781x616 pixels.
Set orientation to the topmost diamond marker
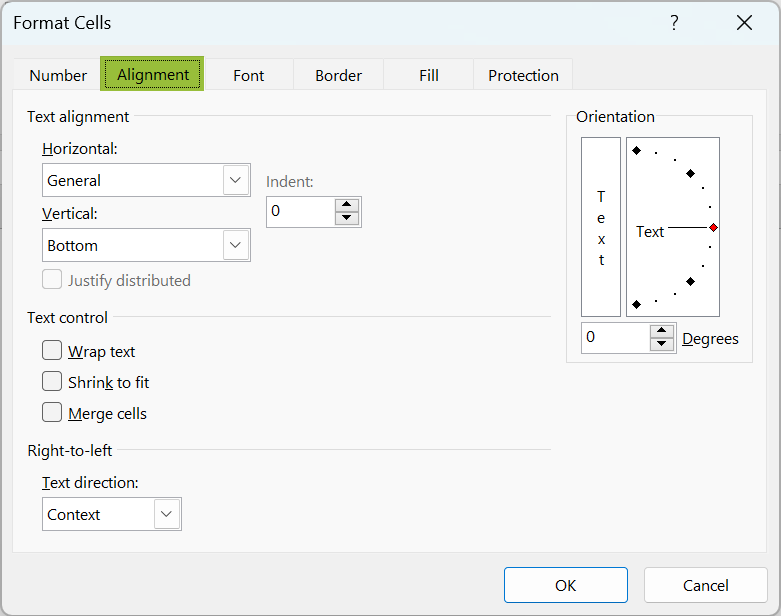(x=637, y=150)
